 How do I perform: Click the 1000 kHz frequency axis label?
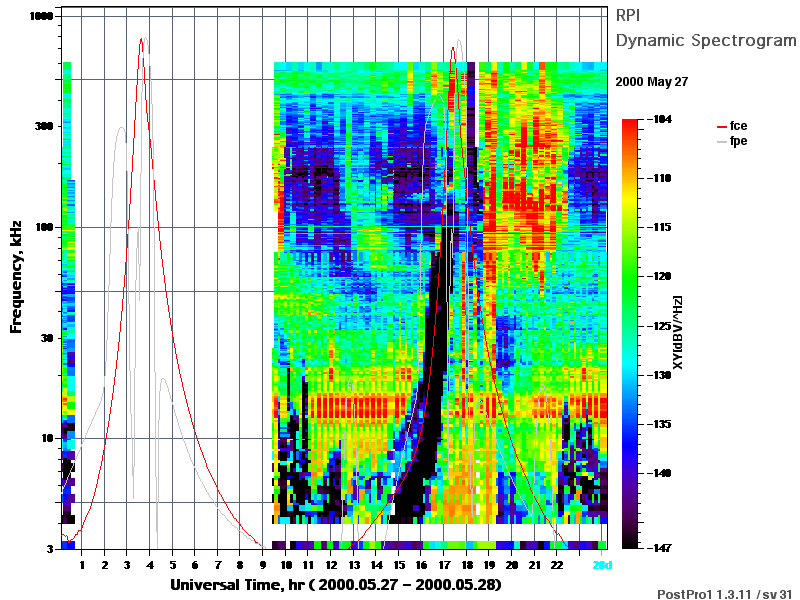coord(41,16)
